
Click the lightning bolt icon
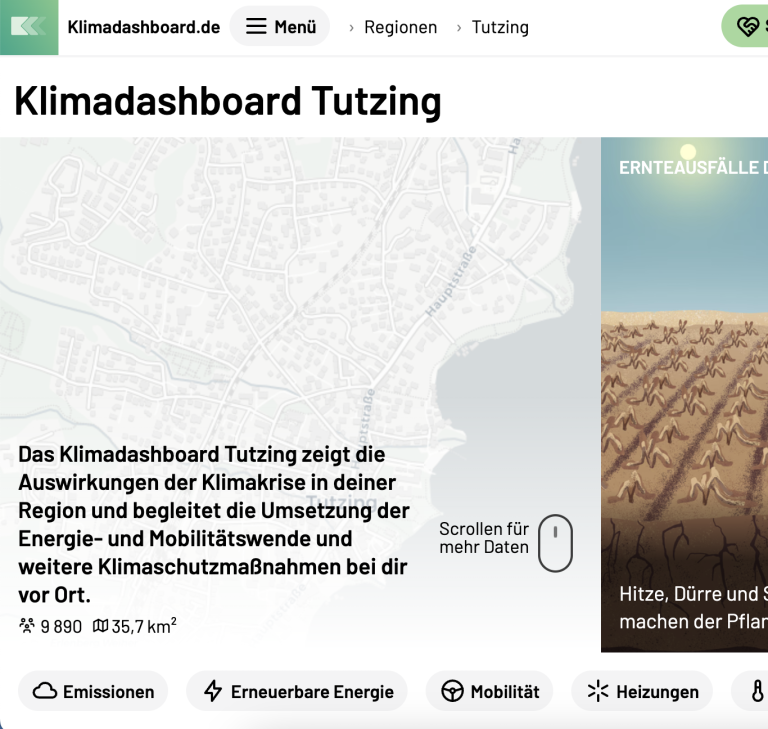click(x=213, y=691)
